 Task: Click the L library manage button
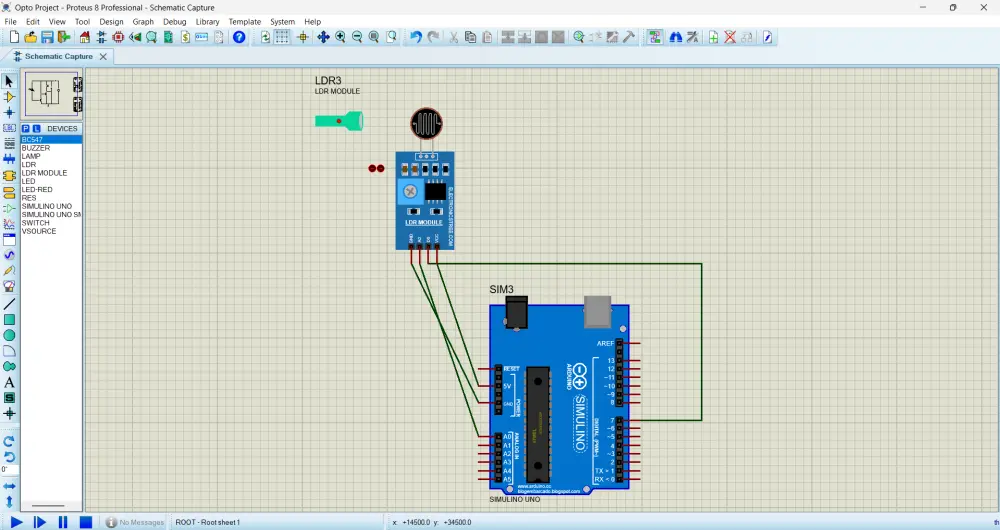point(36,128)
